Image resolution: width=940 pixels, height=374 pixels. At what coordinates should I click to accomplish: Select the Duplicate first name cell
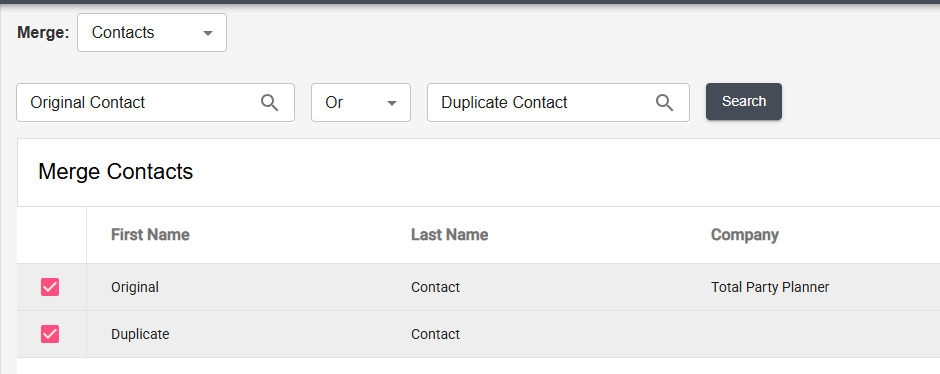(x=140, y=334)
